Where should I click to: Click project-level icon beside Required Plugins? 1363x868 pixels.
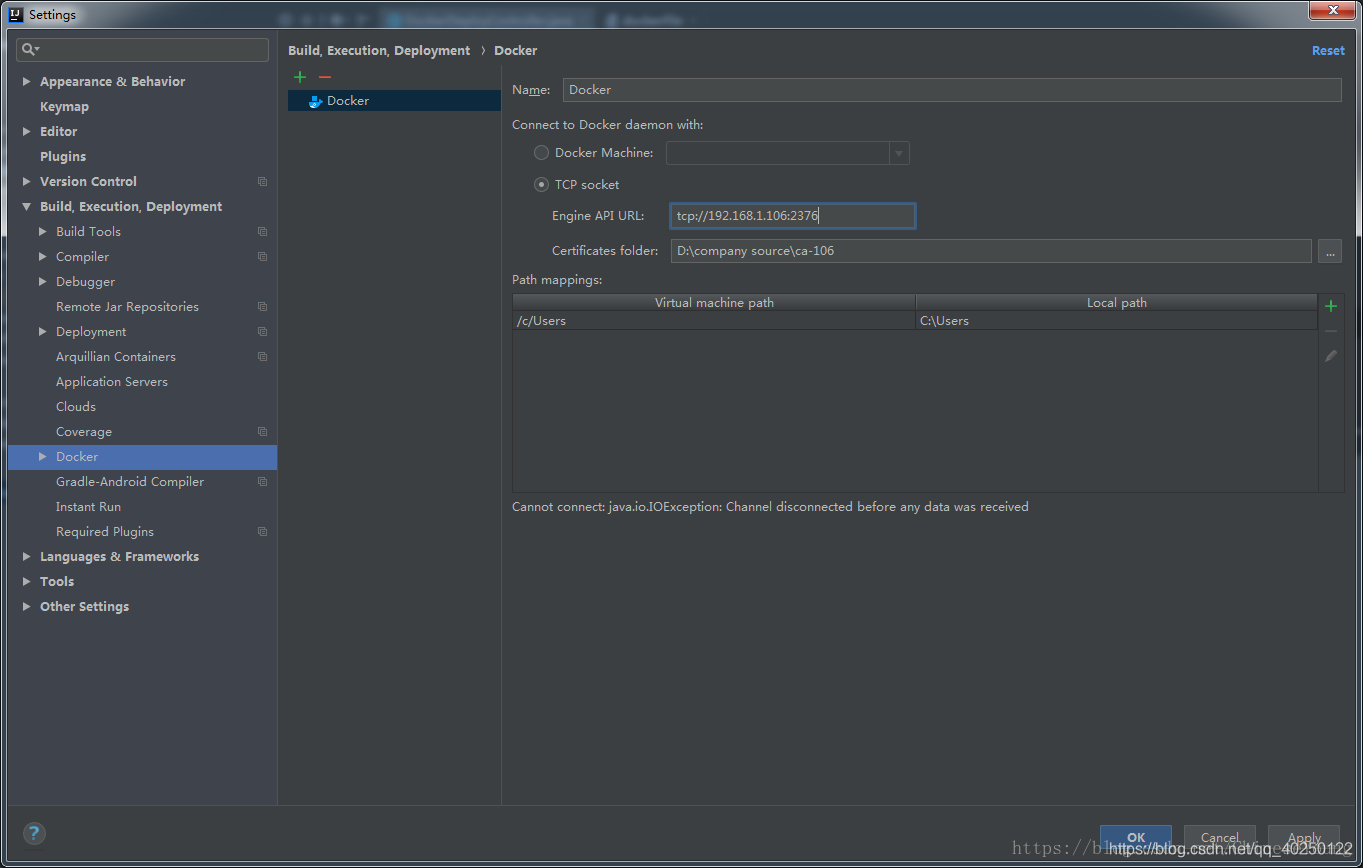tap(262, 532)
